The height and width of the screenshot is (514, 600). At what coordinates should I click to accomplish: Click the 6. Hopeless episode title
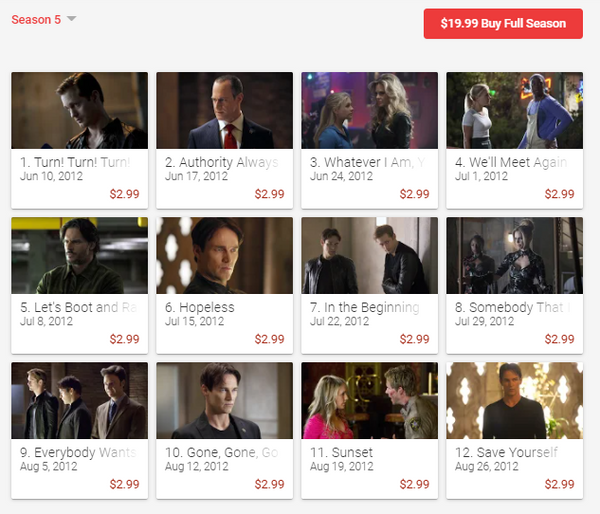(x=200, y=307)
